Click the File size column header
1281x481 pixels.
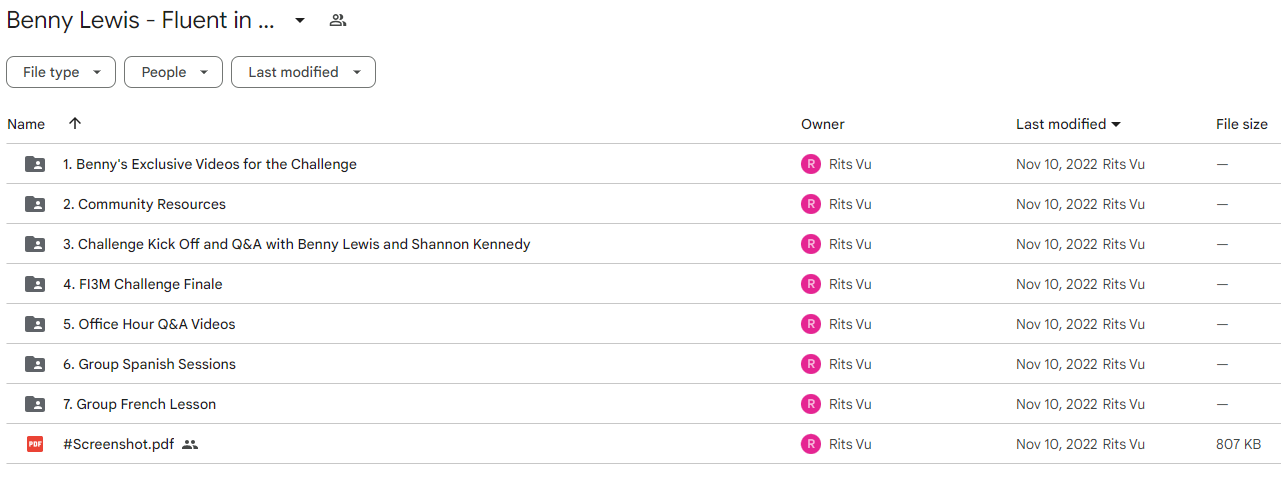click(x=1242, y=124)
